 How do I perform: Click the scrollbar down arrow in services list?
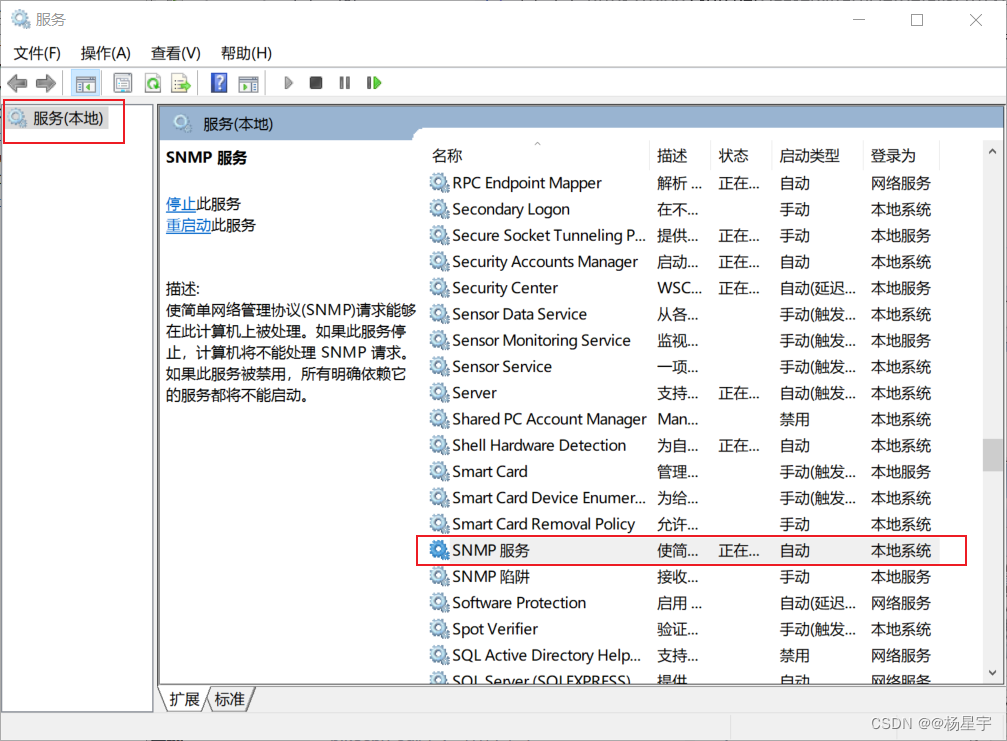point(992,673)
